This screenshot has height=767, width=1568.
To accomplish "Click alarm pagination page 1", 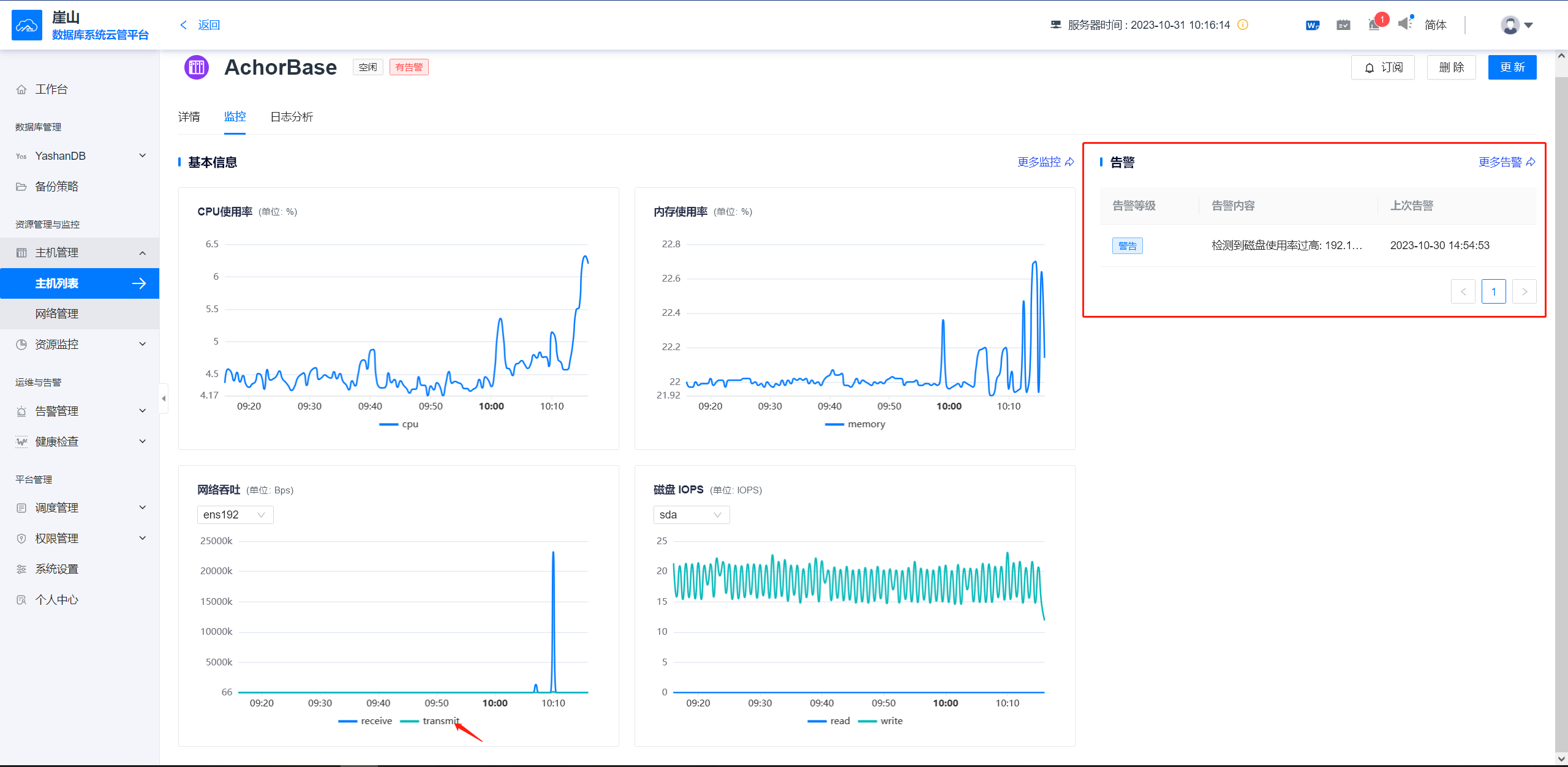I will coord(1493,291).
